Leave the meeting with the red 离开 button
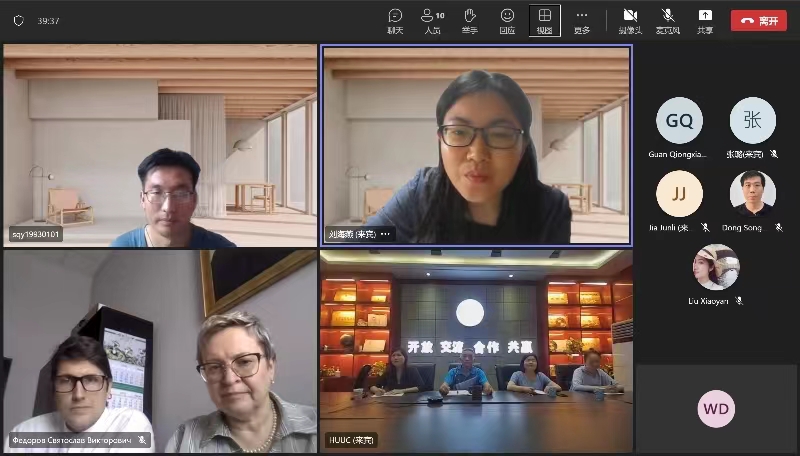This screenshot has width=800, height=456. (x=758, y=20)
